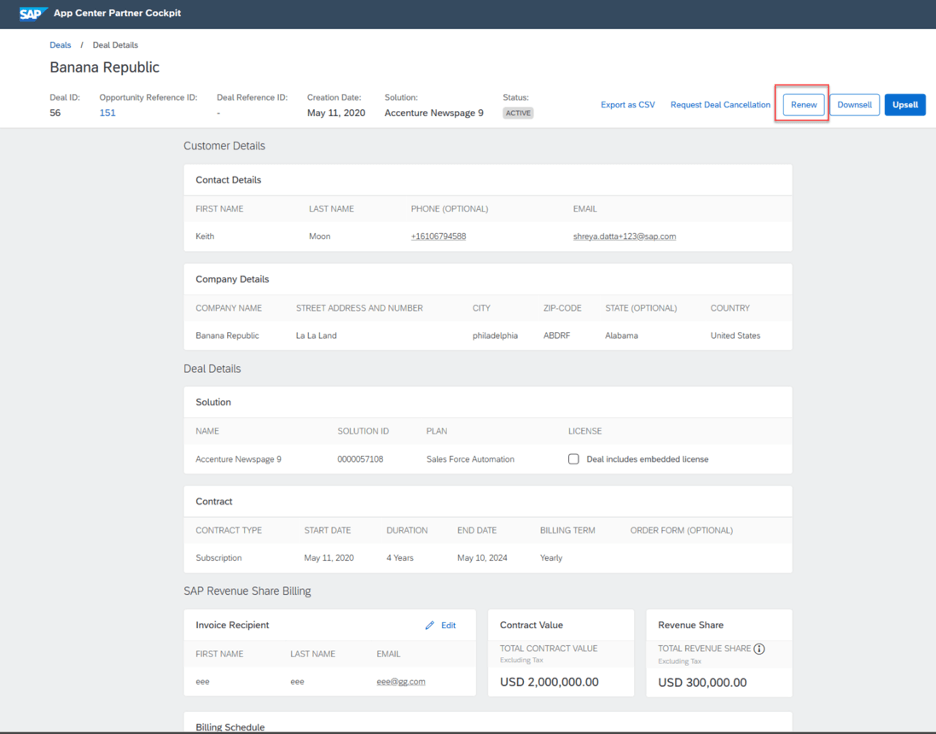This screenshot has width=936, height=734.
Task: Click the pencil icon beside Edit
Action: [x=430, y=625]
